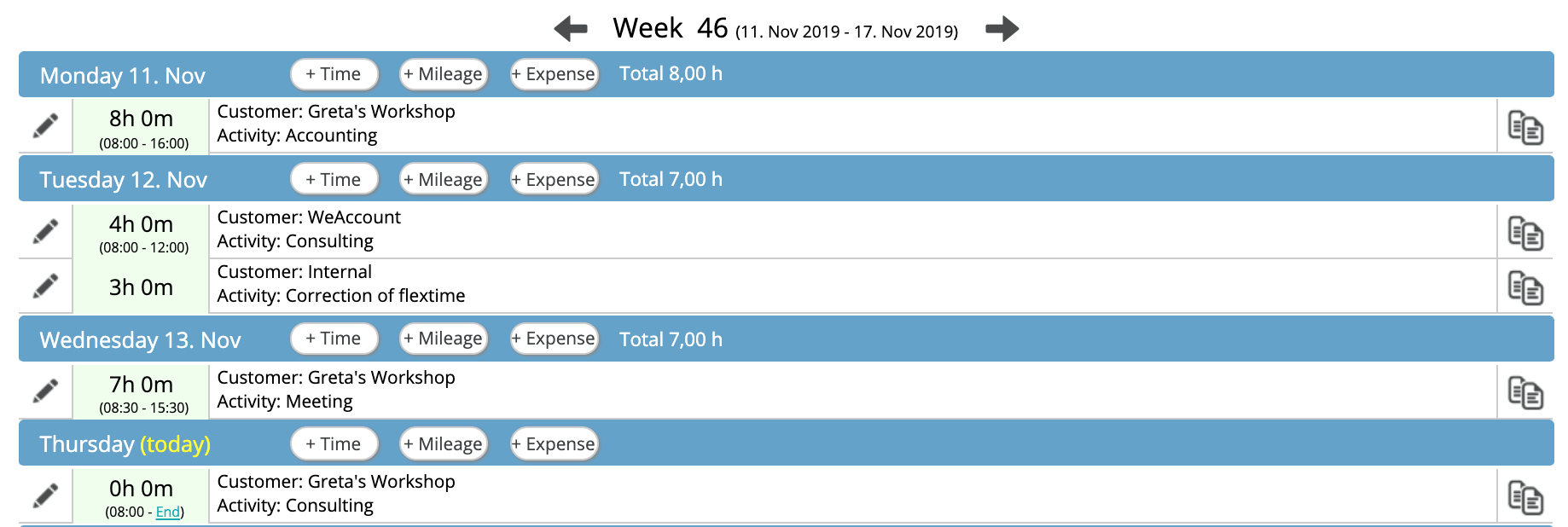Go to previous week with left arrow
The image size is (1568, 527).
pyautogui.click(x=571, y=29)
